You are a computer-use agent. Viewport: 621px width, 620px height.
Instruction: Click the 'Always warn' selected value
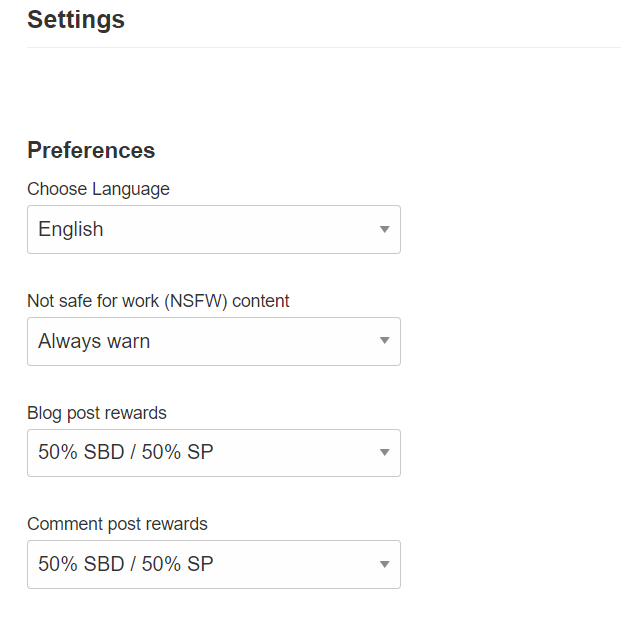coord(94,341)
